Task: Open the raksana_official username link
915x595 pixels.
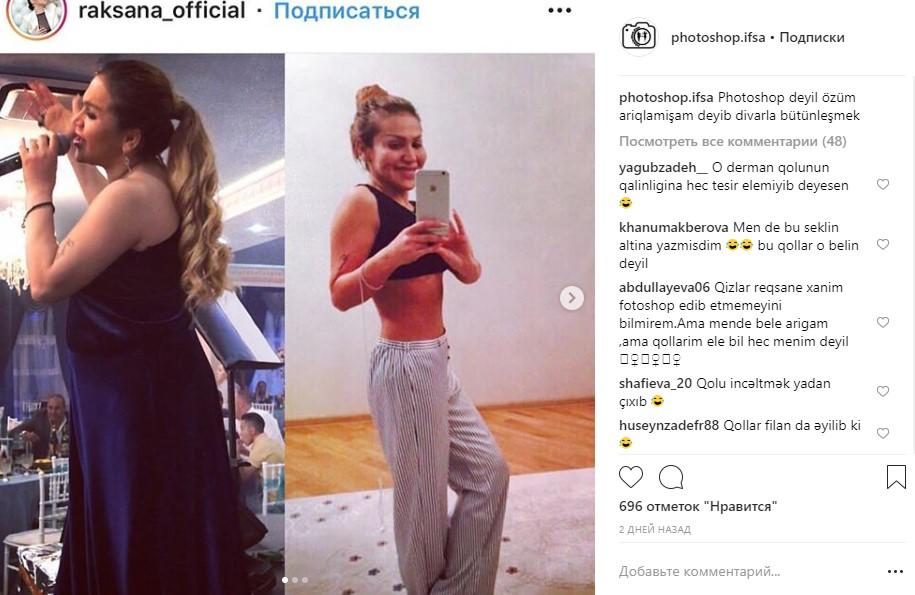Action: [x=162, y=10]
